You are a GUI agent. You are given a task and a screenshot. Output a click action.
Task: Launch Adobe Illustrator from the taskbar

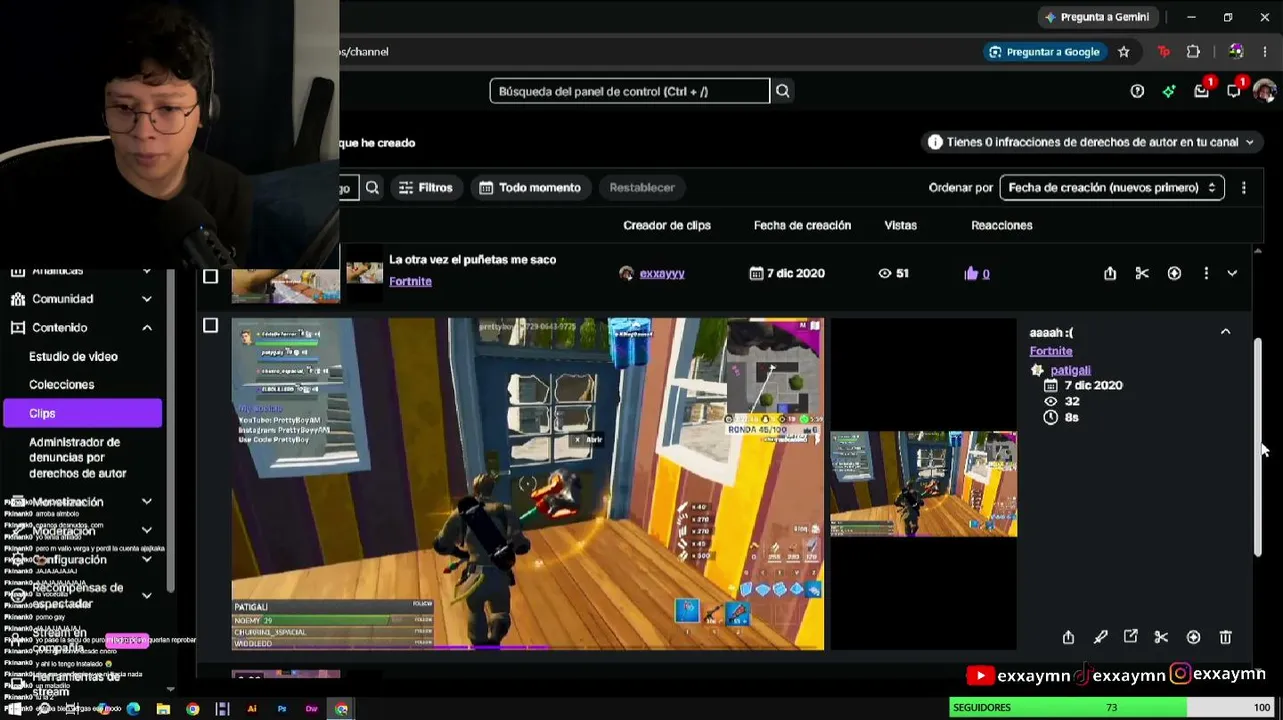point(252,709)
